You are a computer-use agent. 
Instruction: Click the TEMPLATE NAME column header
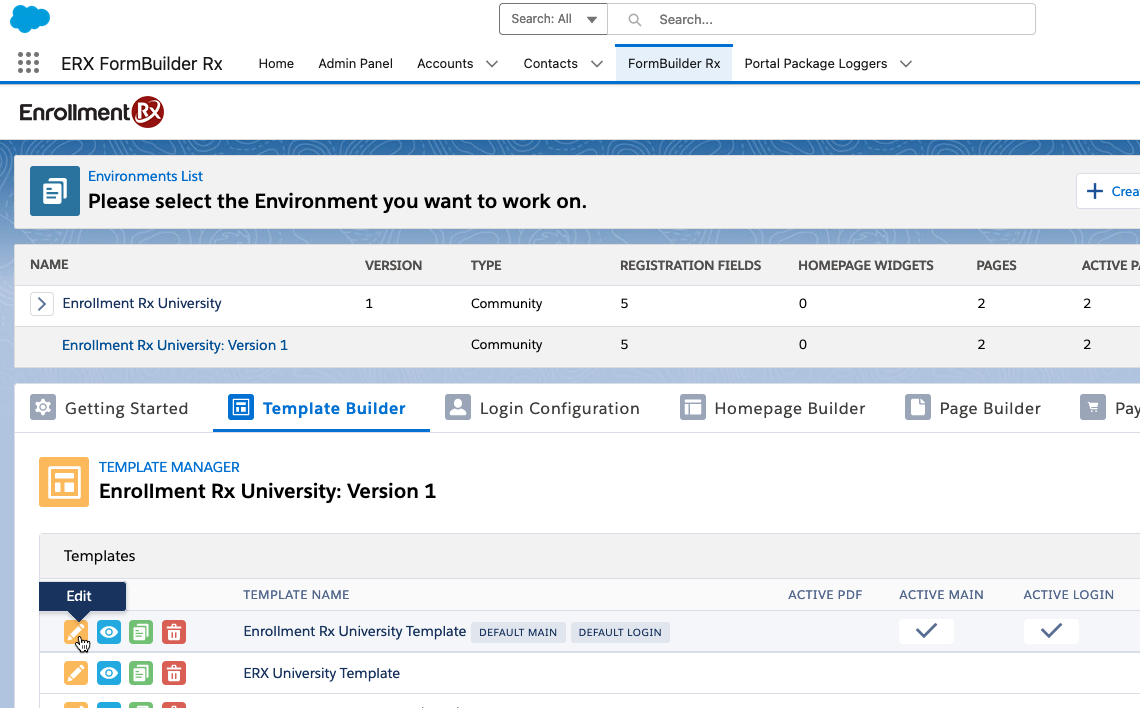296,595
